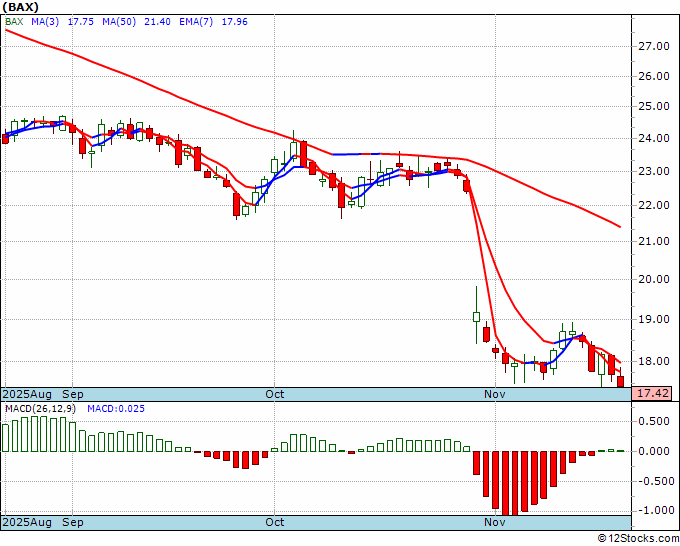Viewport: 680px width, 546px height.
Task: Click the 18.00 price axis label
Action: coord(654,361)
